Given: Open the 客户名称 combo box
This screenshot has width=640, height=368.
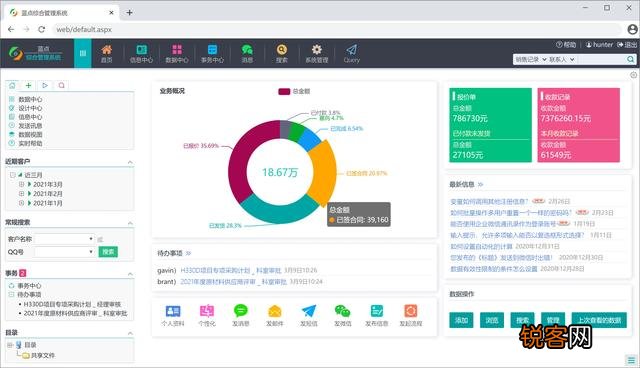Looking at the screenshot, I should tap(64, 239).
